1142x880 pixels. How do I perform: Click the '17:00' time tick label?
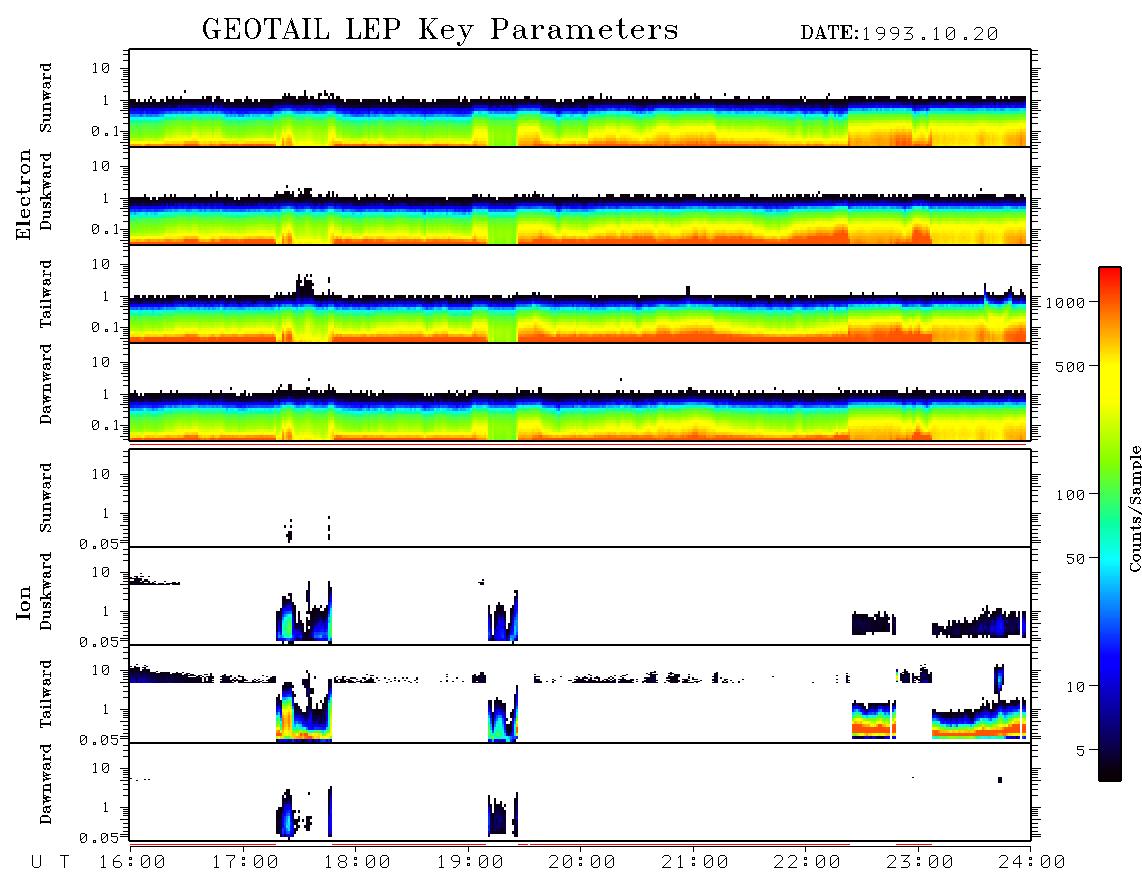coord(245,862)
